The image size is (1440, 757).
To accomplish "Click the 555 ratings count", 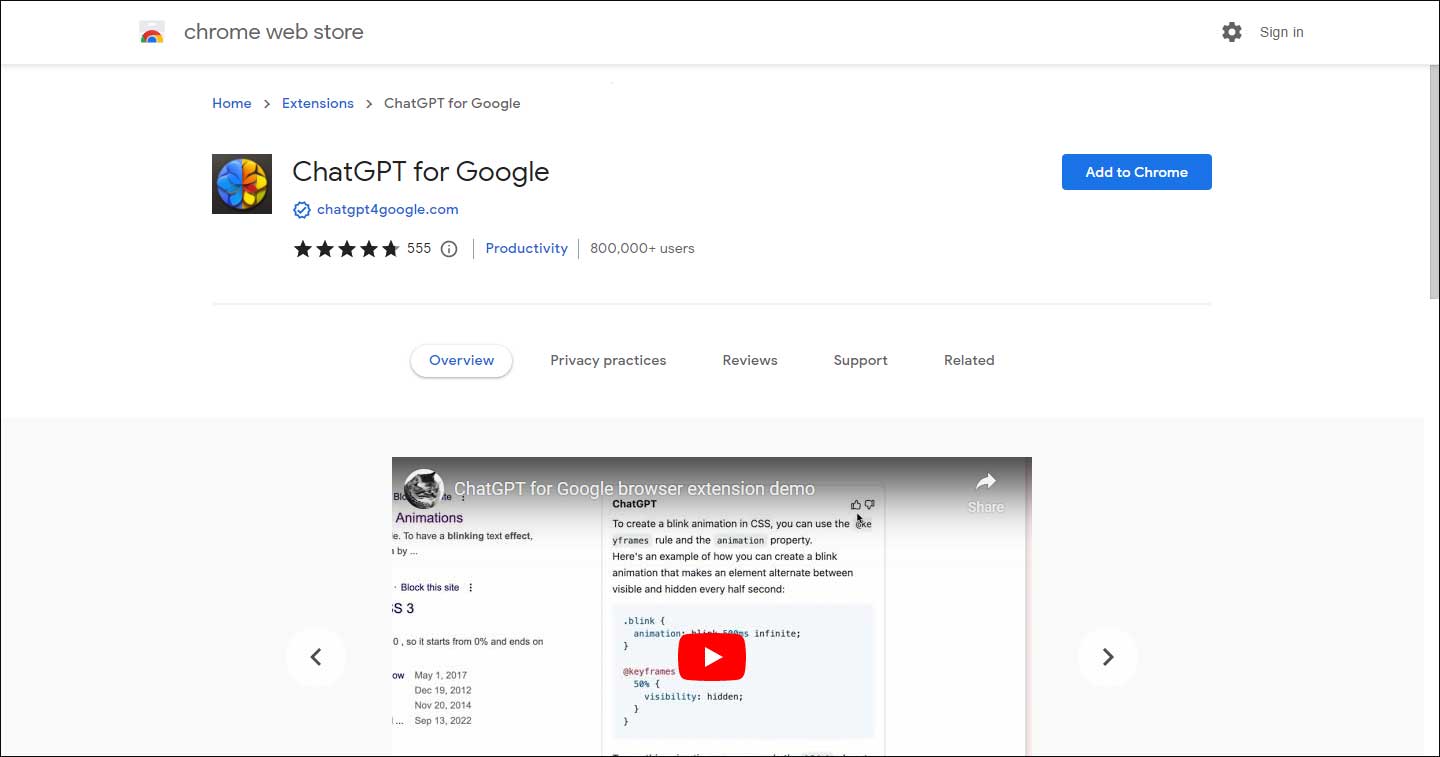I will point(419,248).
